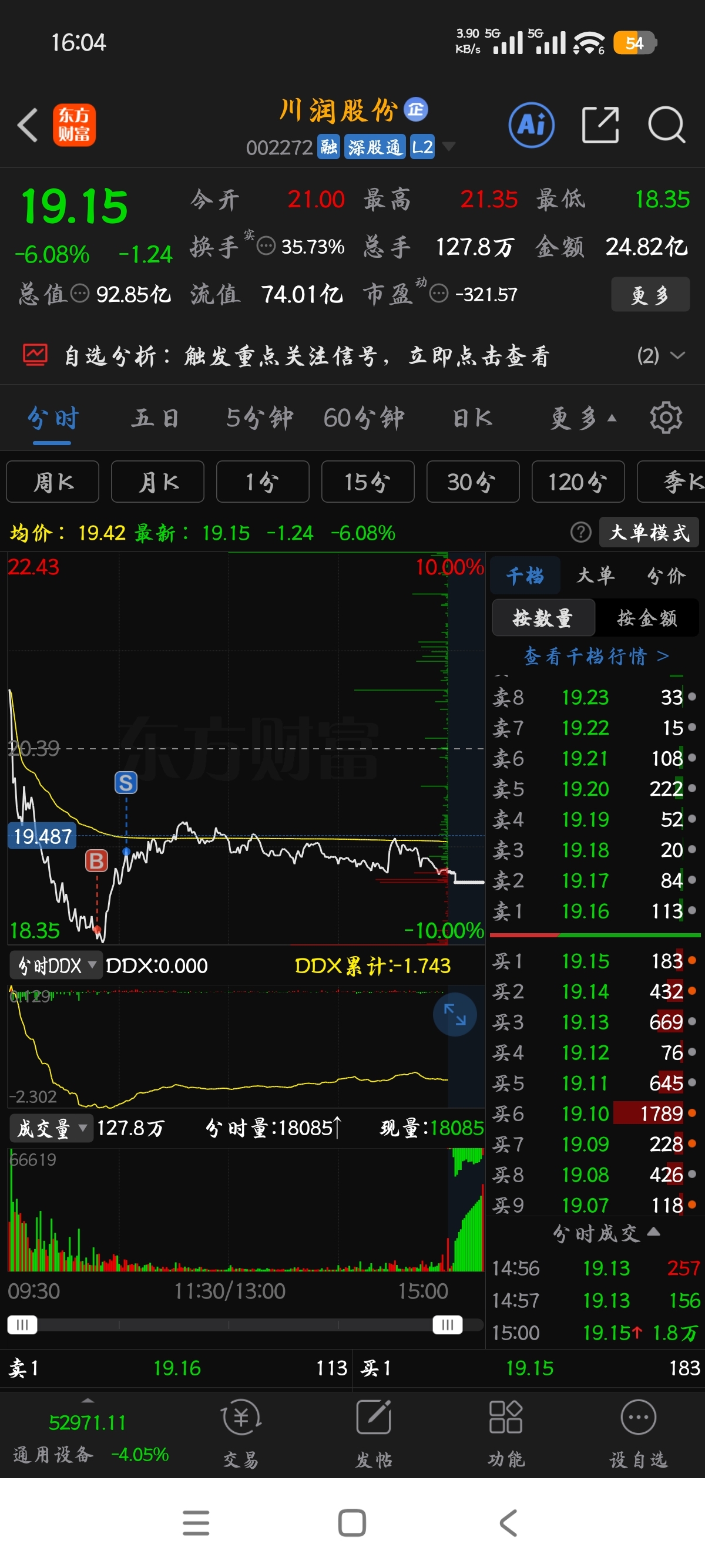705x1568 pixels.
Task: Tap right handle of time range slider
Action: (x=448, y=1324)
